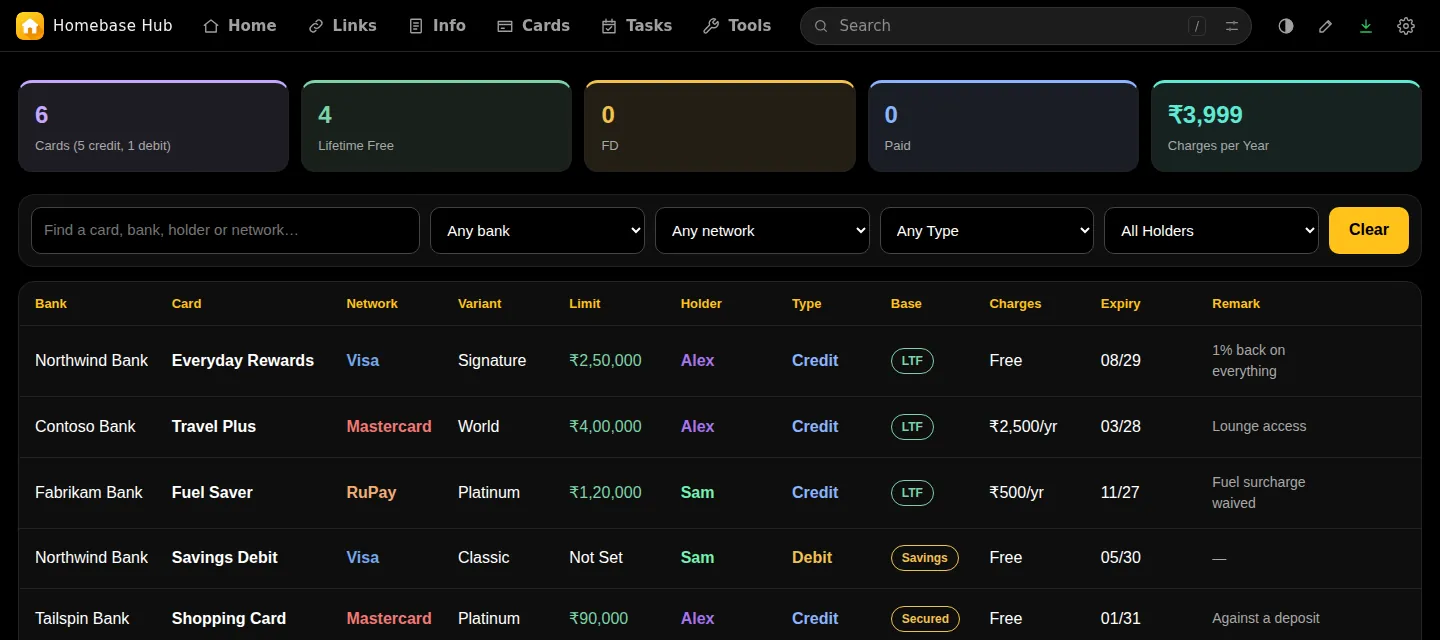Click the ₹4,00,000 limit value
Image resolution: width=1440 pixels, height=640 pixels.
point(605,427)
